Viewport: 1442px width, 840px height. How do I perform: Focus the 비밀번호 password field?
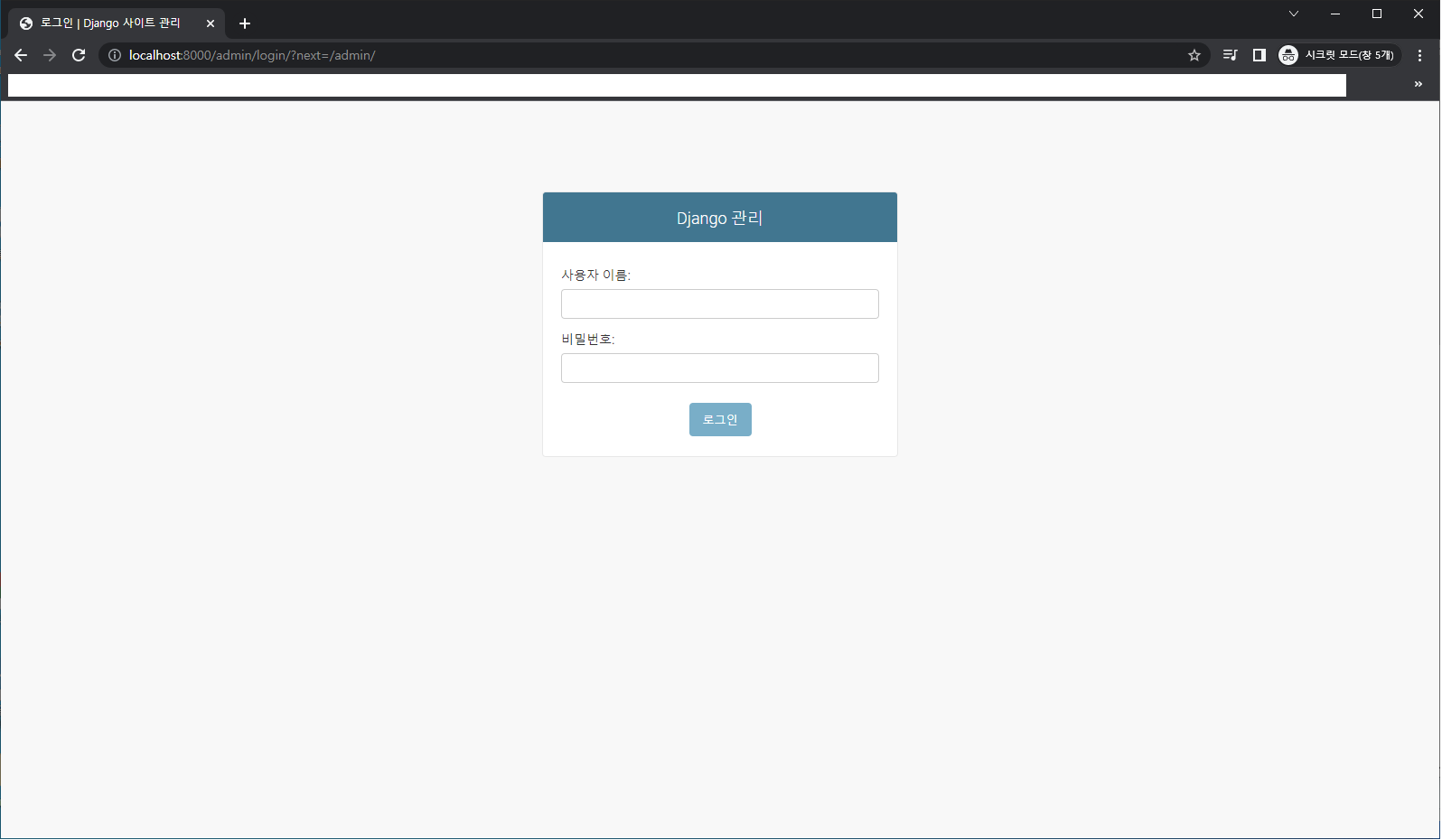pyautogui.click(x=720, y=368)
